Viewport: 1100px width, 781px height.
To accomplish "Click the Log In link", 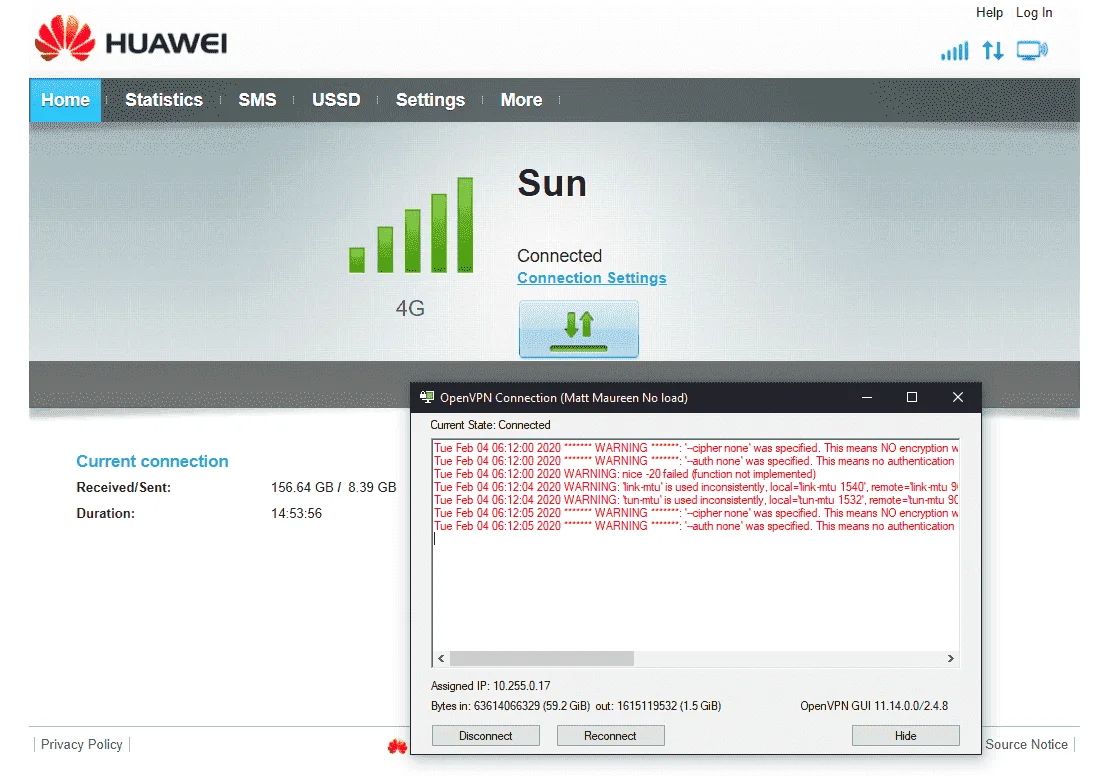I will click(1034, 13).
